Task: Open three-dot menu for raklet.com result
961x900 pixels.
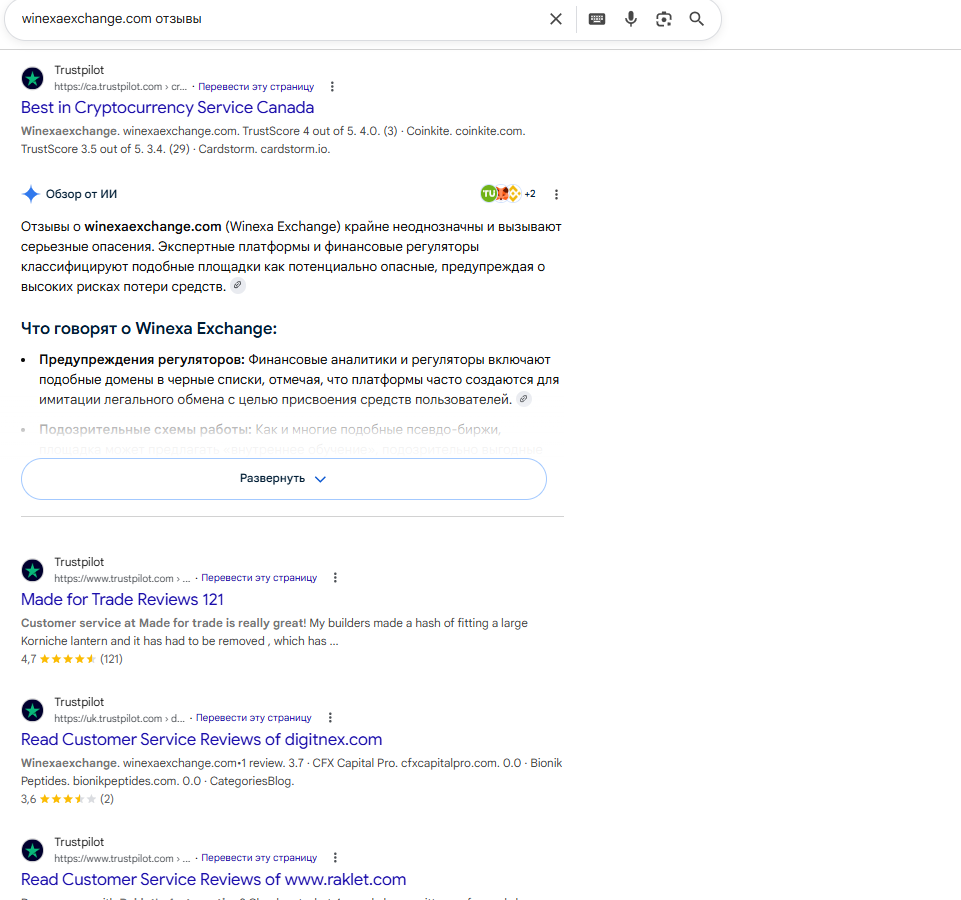Action: coord(335,858)
